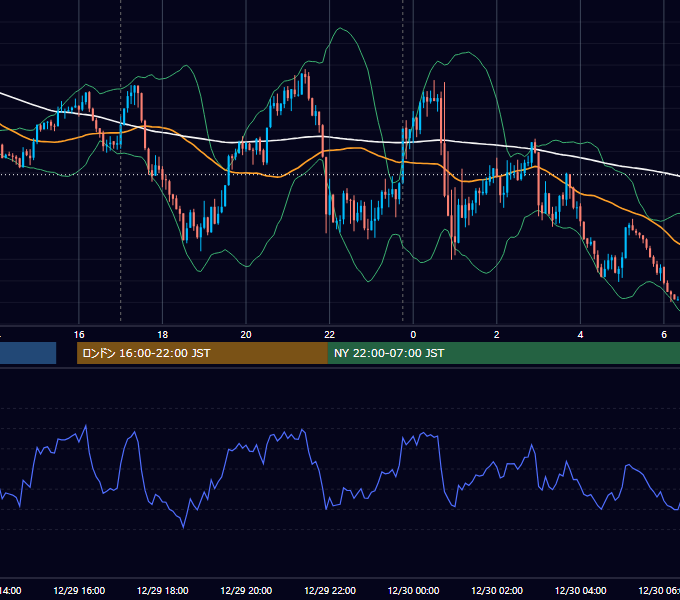This screenshot has width=680, height=600.
Task: Click the London 16:00-22:00 JST session bar
Action: tap(202, 353)
